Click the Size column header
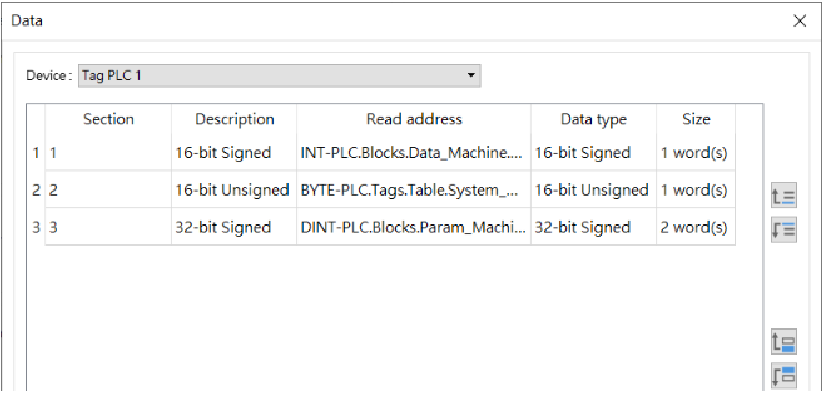This screenshot has width=826, height=396. 696,120
